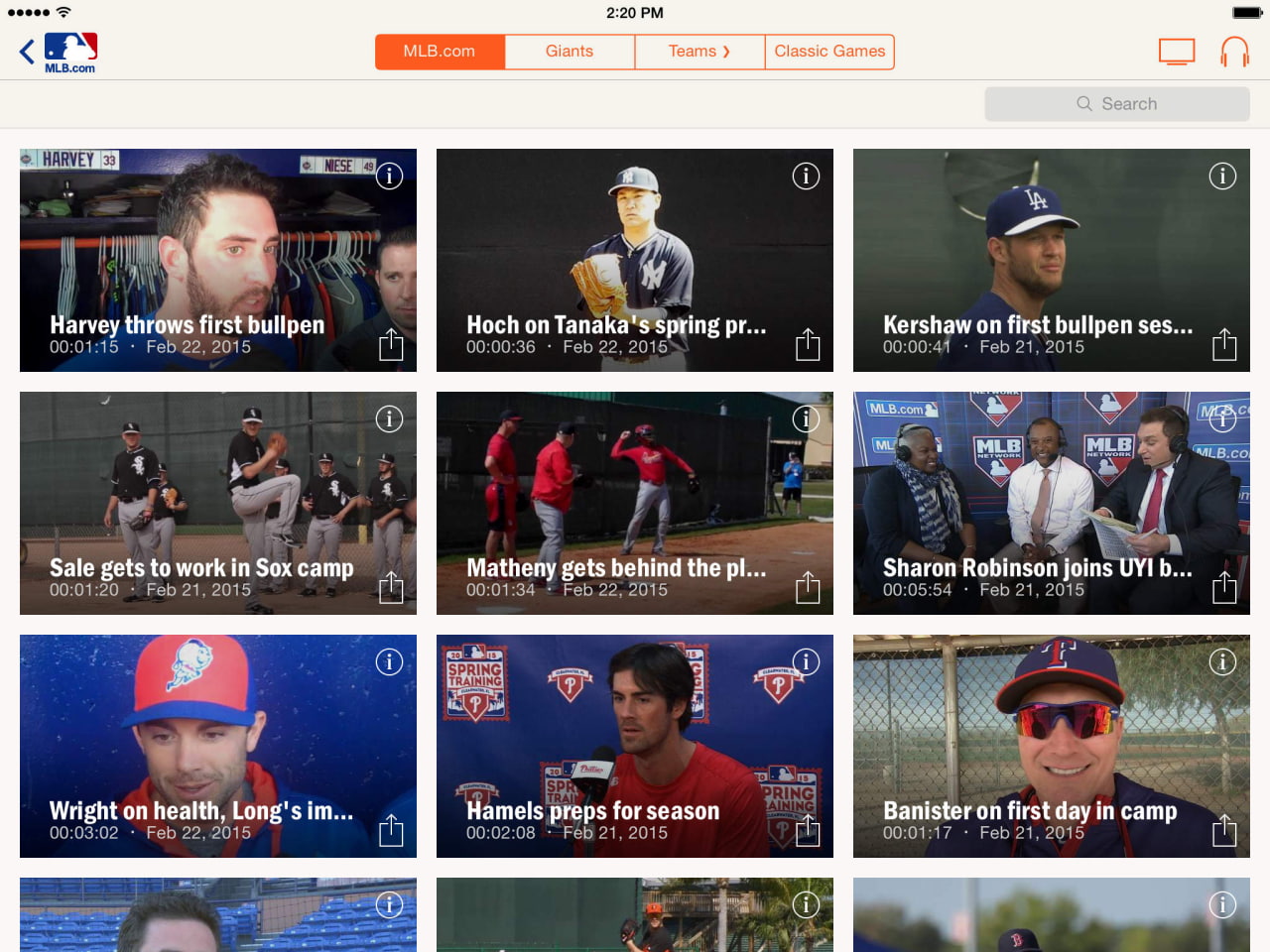Select the Classic Games tab
Screen dimensions: 1270x952
[829, 52]
